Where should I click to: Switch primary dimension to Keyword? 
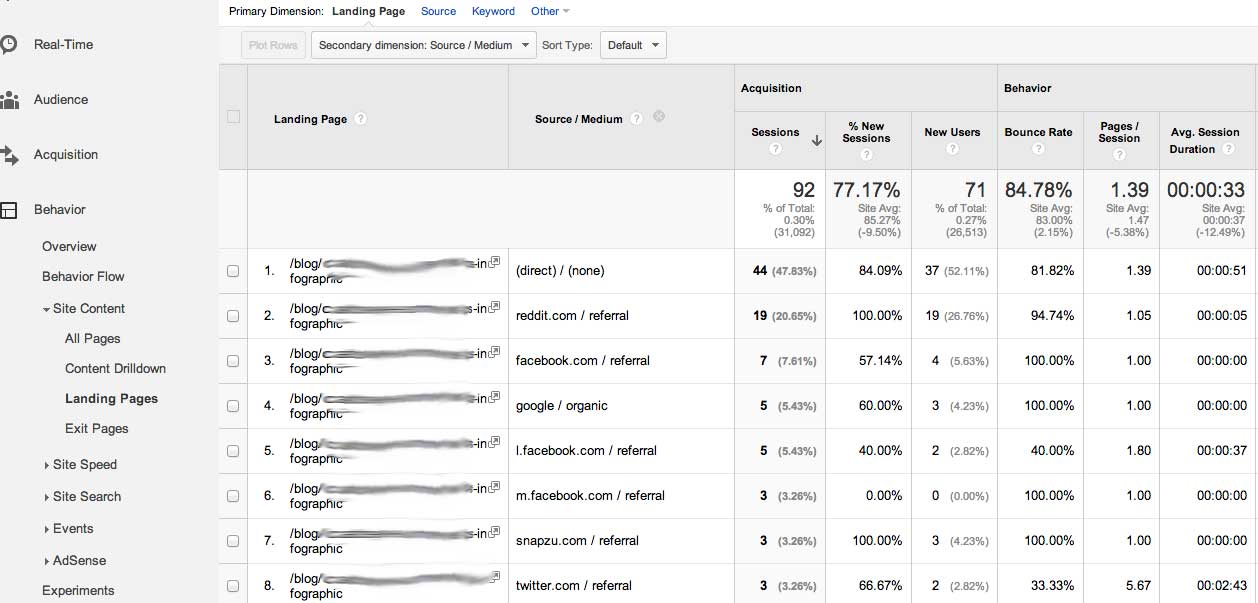493,12
